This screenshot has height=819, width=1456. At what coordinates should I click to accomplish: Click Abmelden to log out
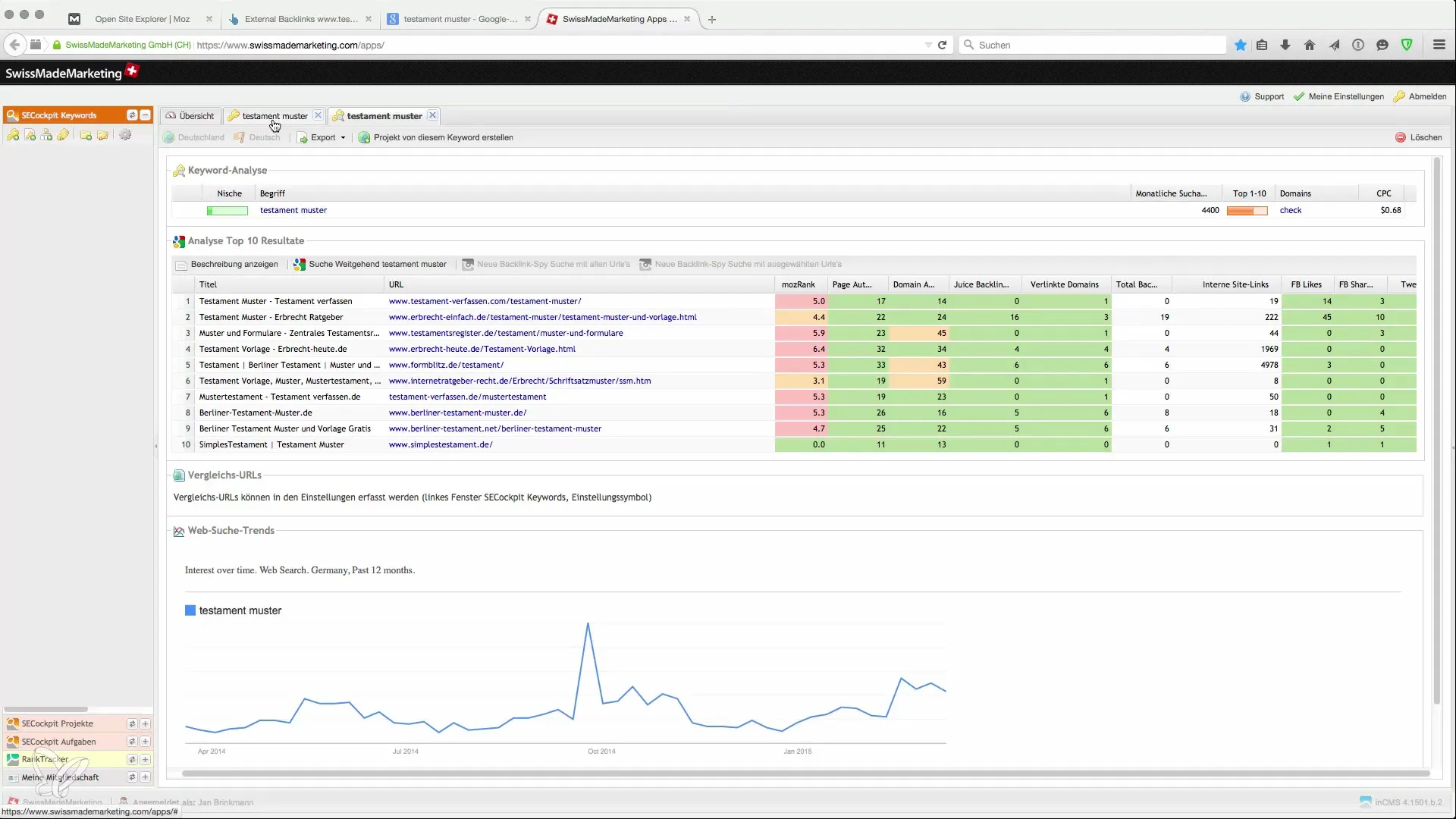tap(1420, 96)
